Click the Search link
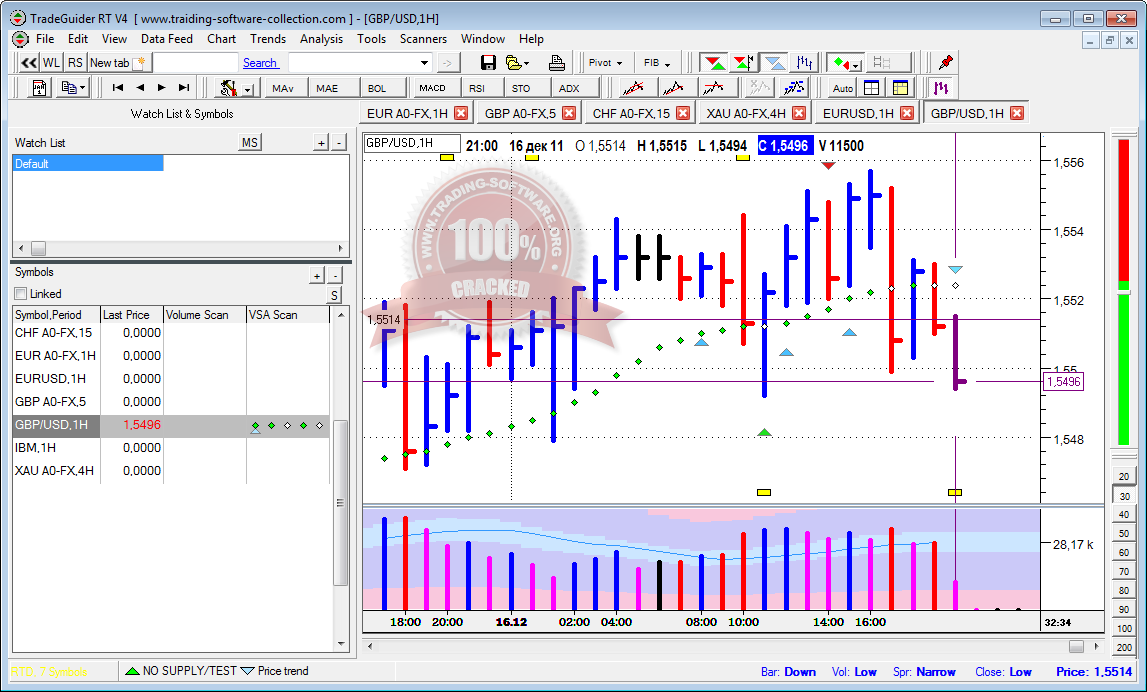The height and width of the screenshot is (692, 1147). click(x=260, y=63)
